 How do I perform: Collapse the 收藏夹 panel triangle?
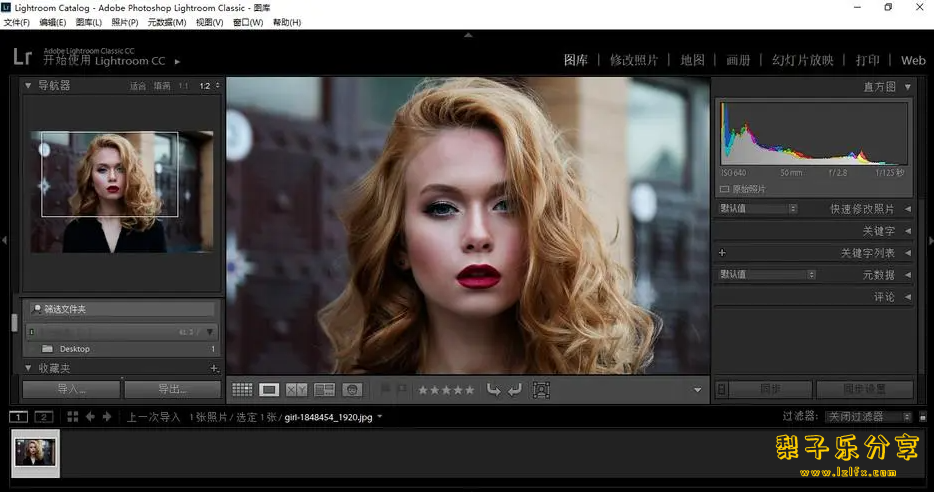28,368
